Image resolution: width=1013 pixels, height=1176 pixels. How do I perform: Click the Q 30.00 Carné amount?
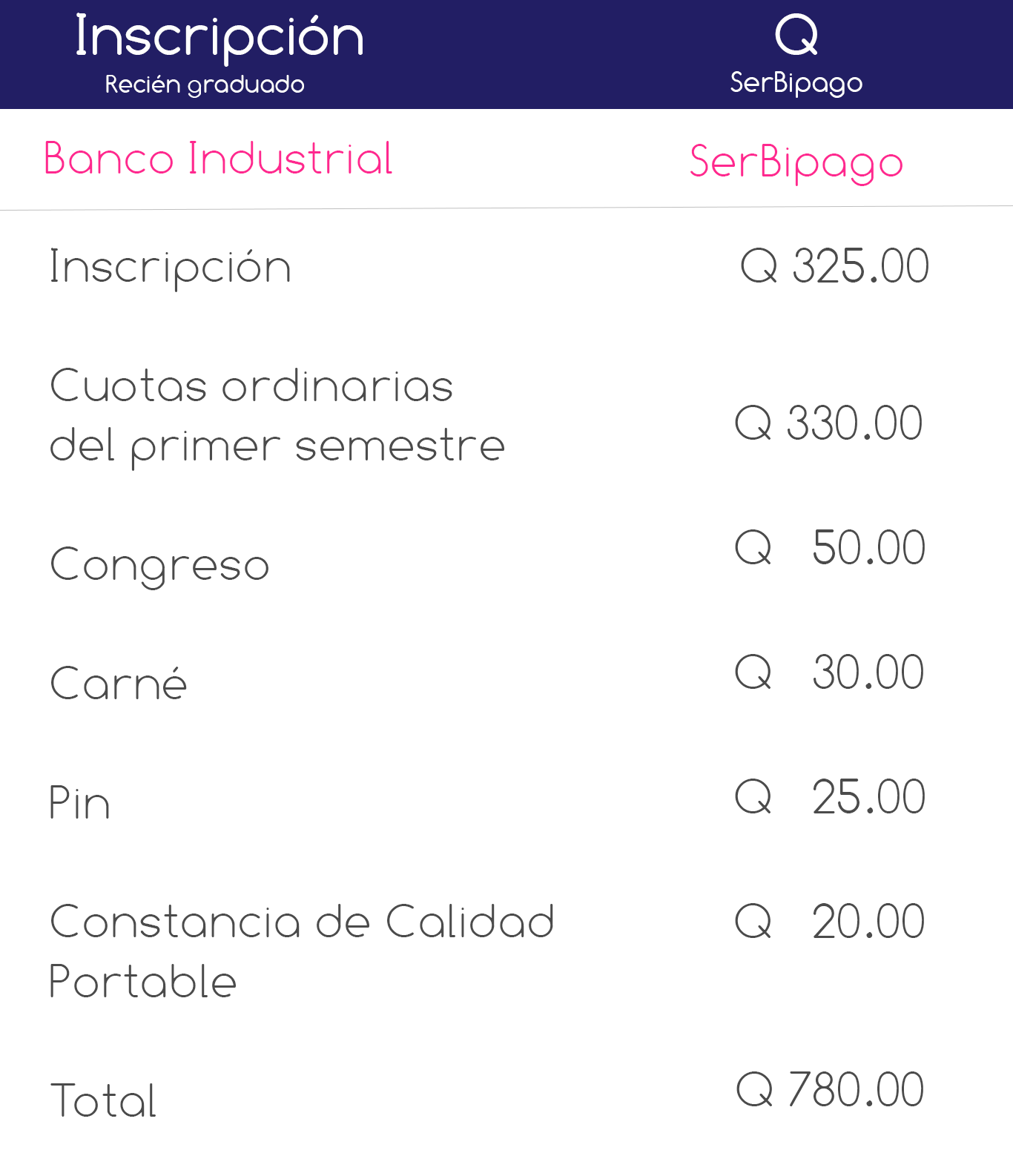pos(830,673)
